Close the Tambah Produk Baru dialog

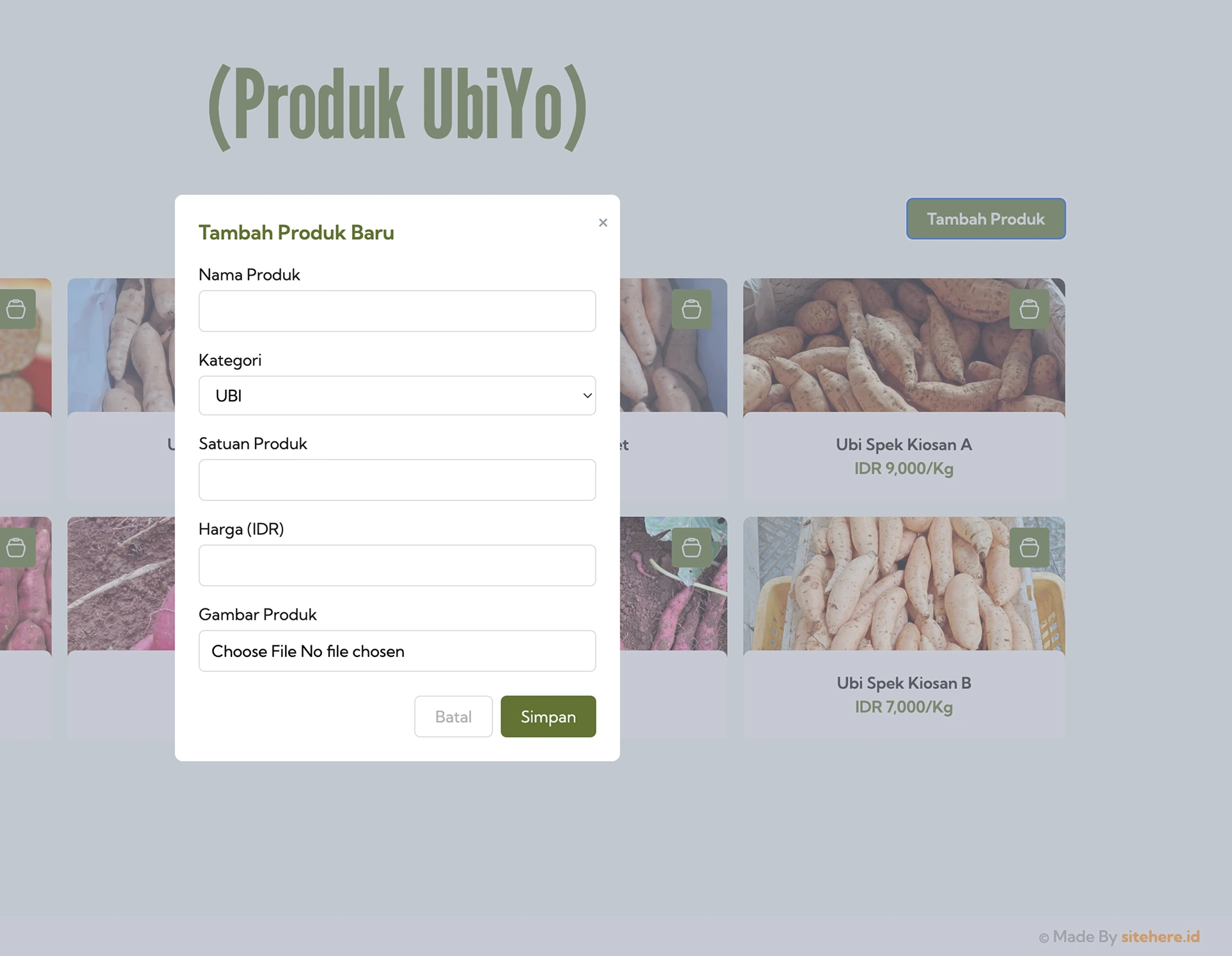(x=603, y=222)
